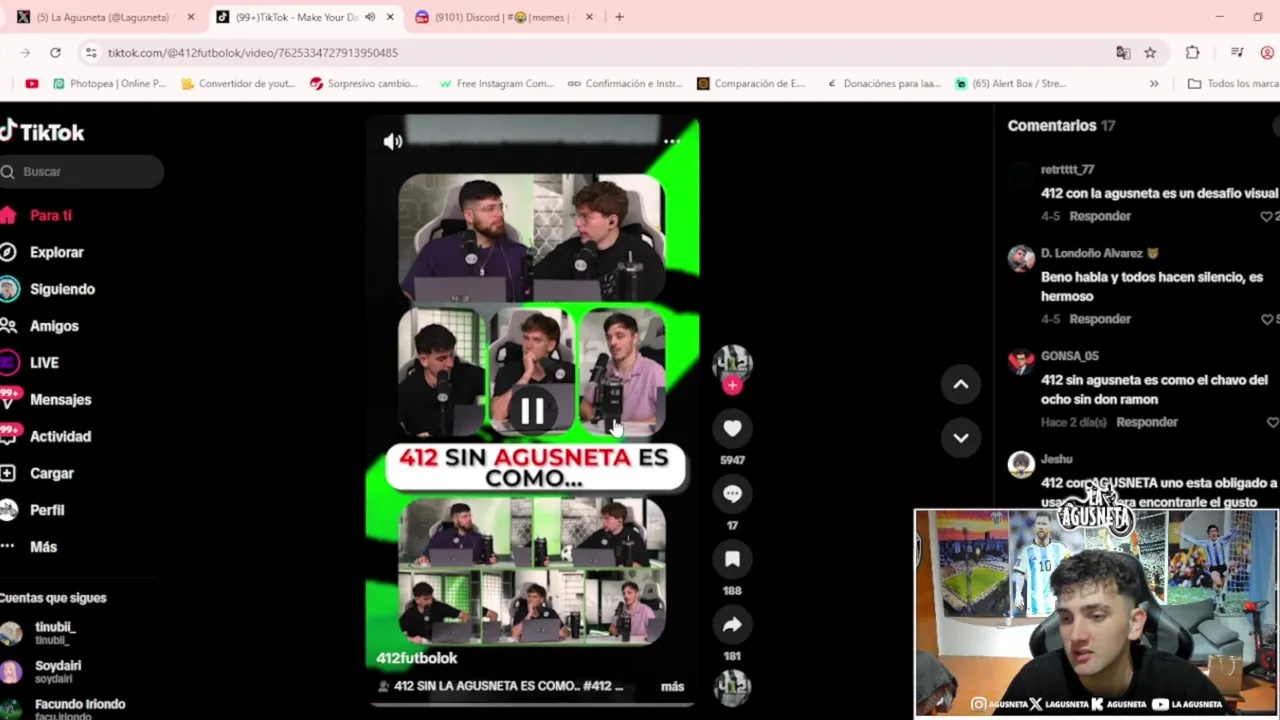Mute the TikTok browser tab audio
The width and height of the screenshot is (1280, 720).
[x=370, y=17]
